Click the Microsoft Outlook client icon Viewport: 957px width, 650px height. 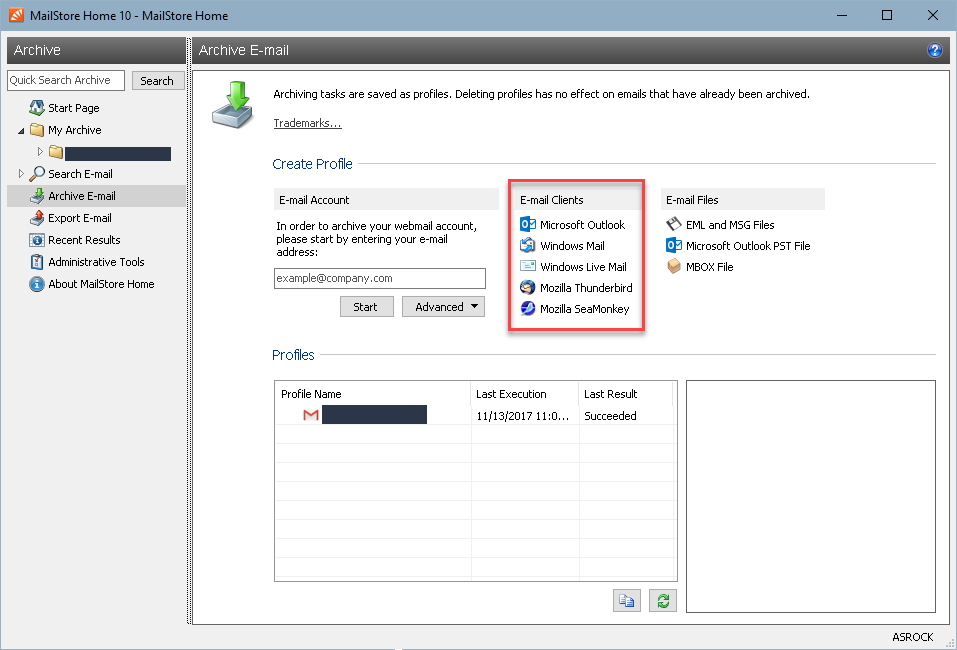tap(528, 225)
